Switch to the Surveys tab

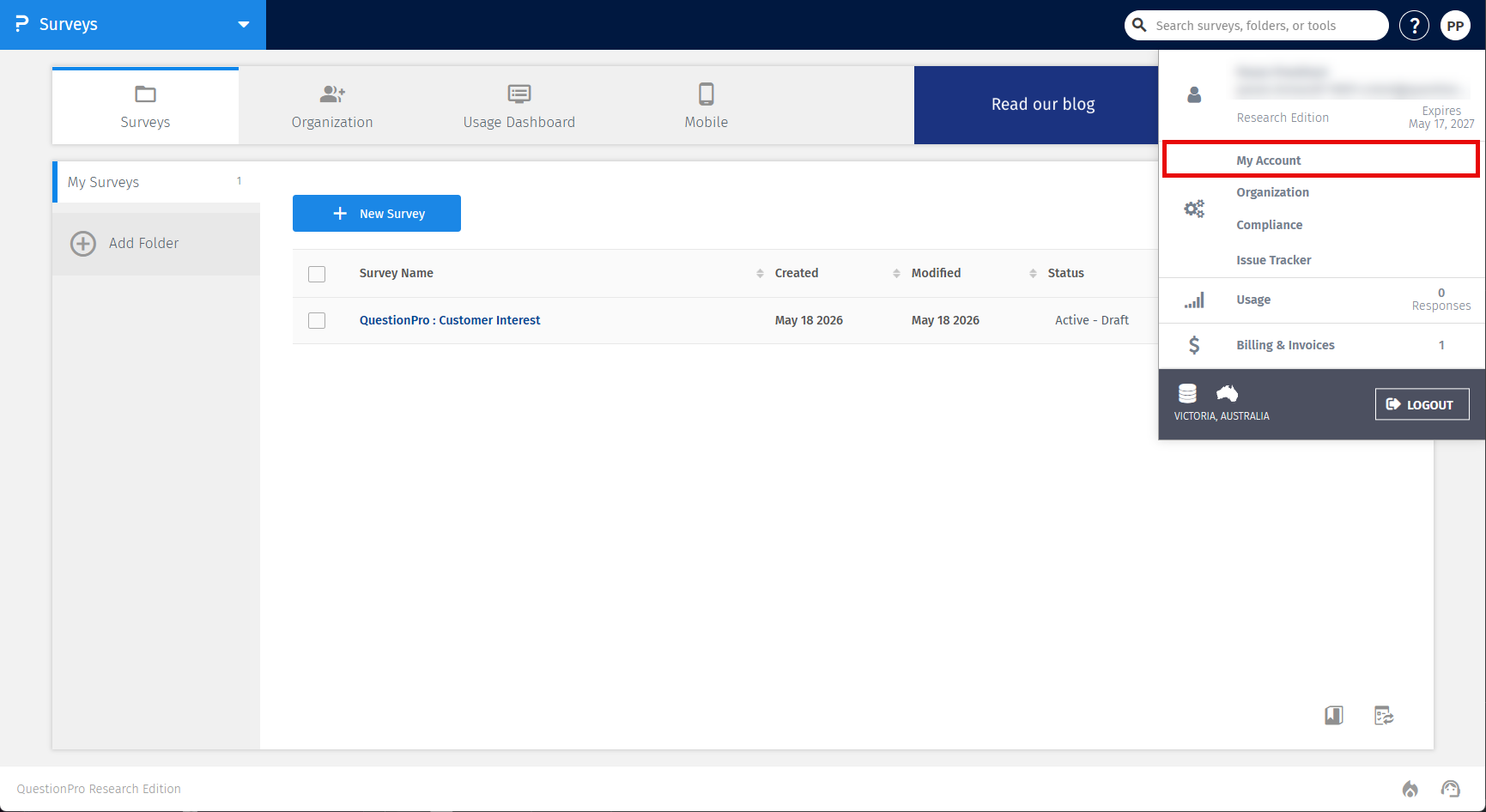tap(145, 106)
